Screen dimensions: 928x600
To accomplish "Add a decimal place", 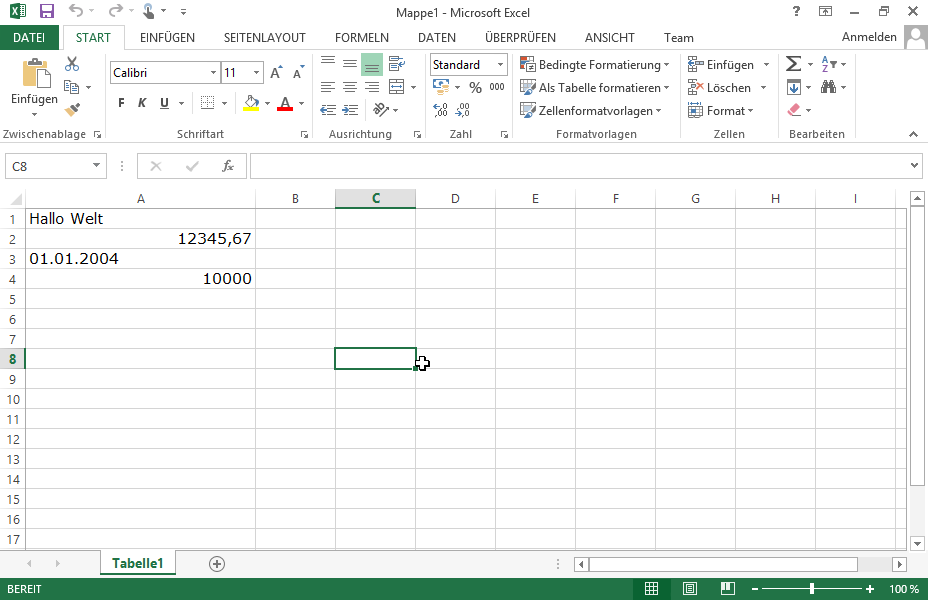I will [440, 110].
